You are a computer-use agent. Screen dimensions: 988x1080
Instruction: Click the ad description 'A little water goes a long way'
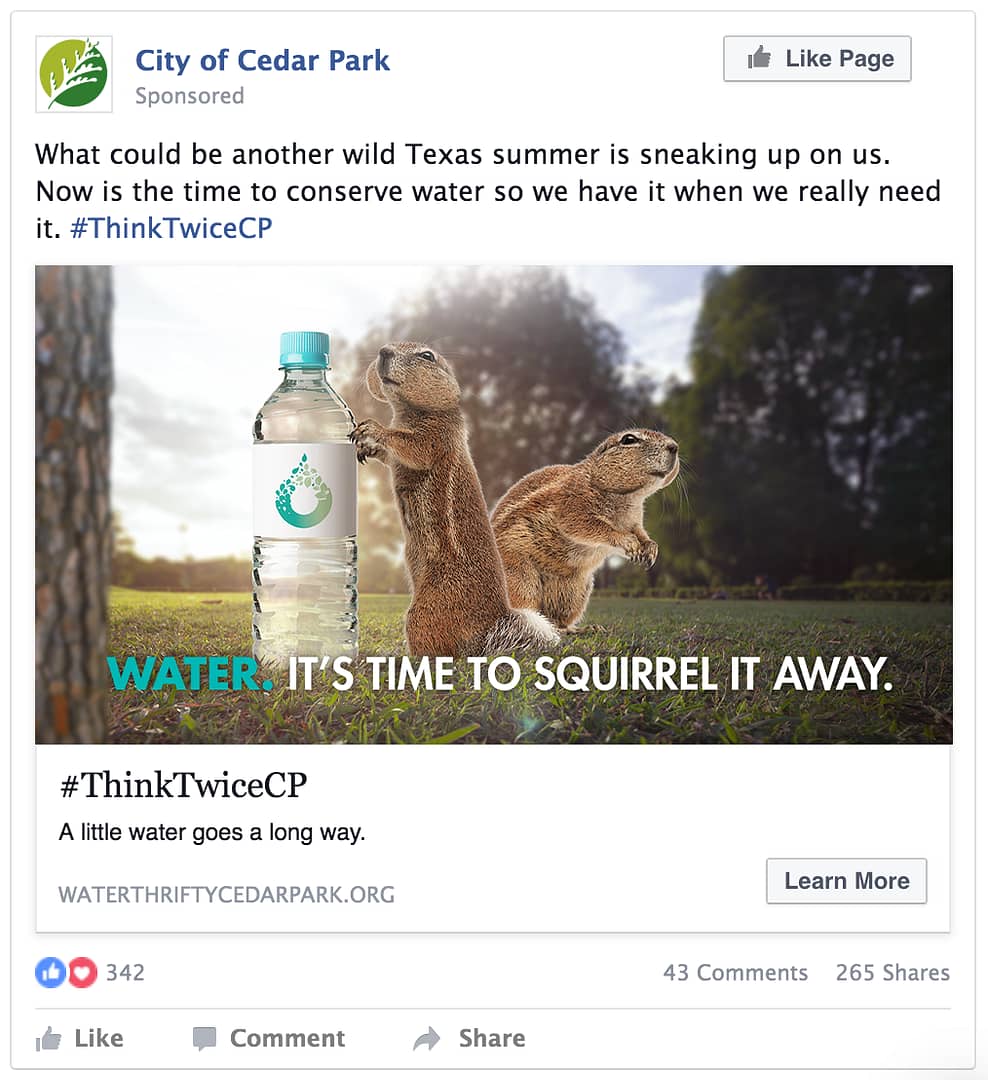click(212, 832)
